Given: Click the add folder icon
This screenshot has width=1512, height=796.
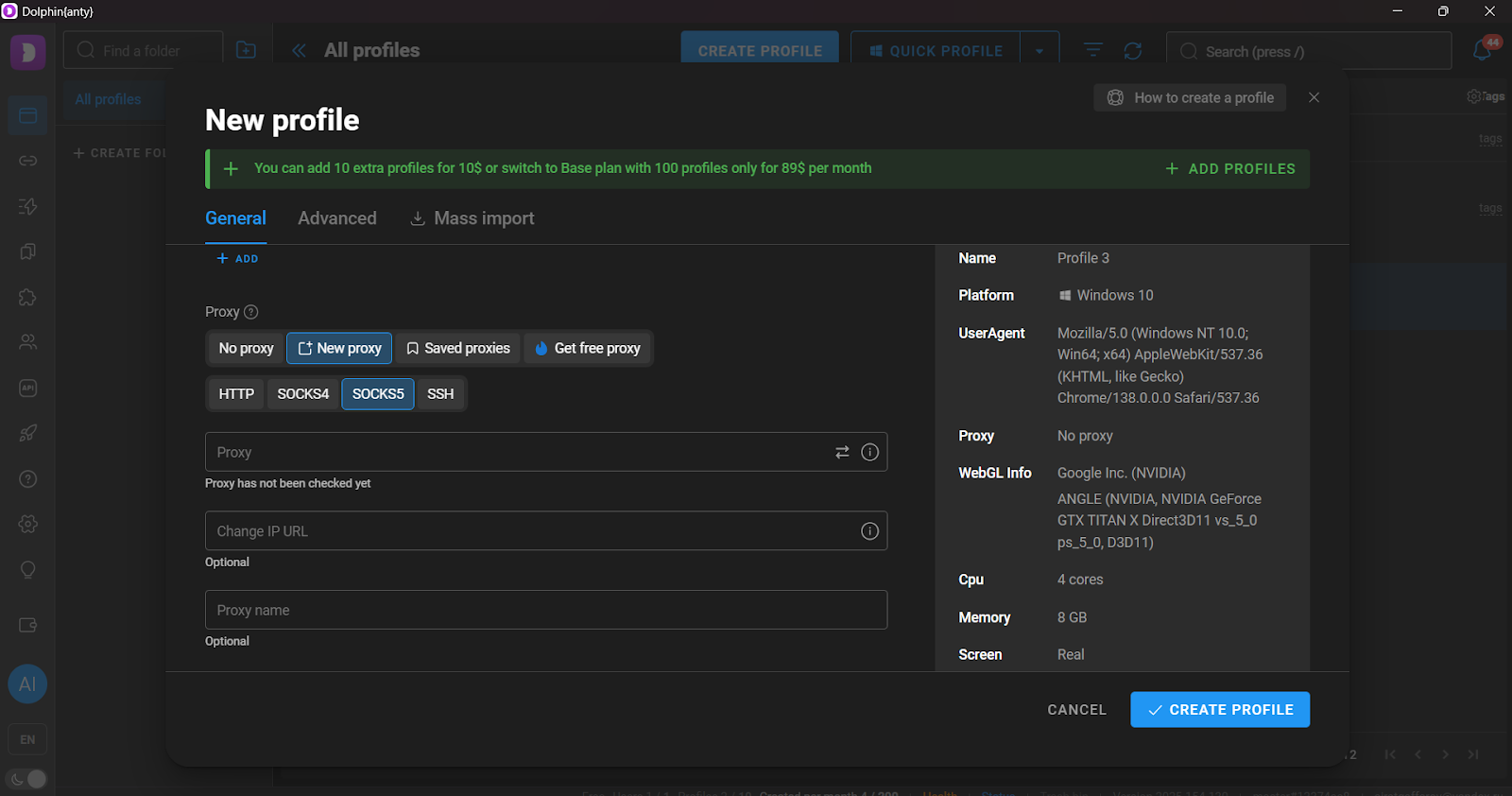Looking at the screenshot, I should pos(246,50).
